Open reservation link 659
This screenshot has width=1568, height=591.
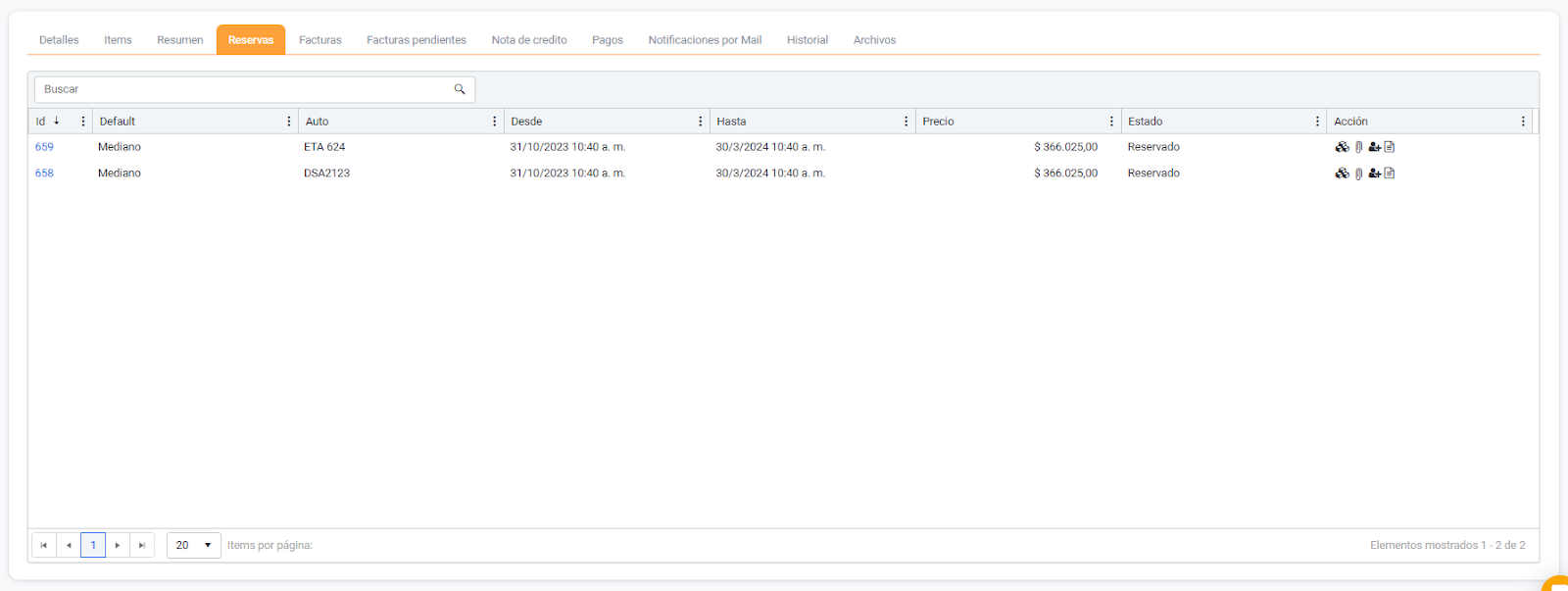(x=44, y=147)
